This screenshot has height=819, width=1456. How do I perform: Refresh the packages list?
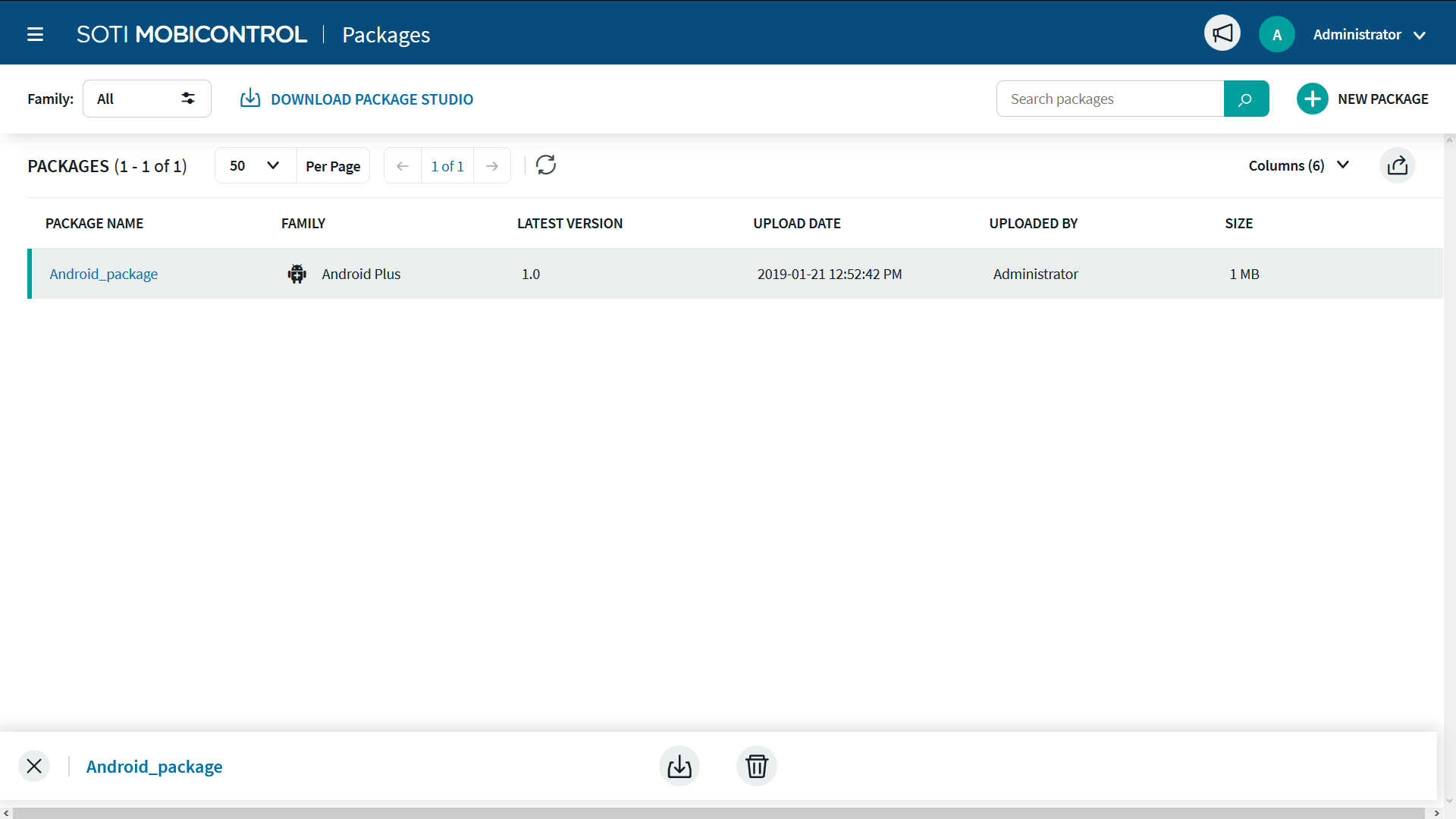pos(546,165)
